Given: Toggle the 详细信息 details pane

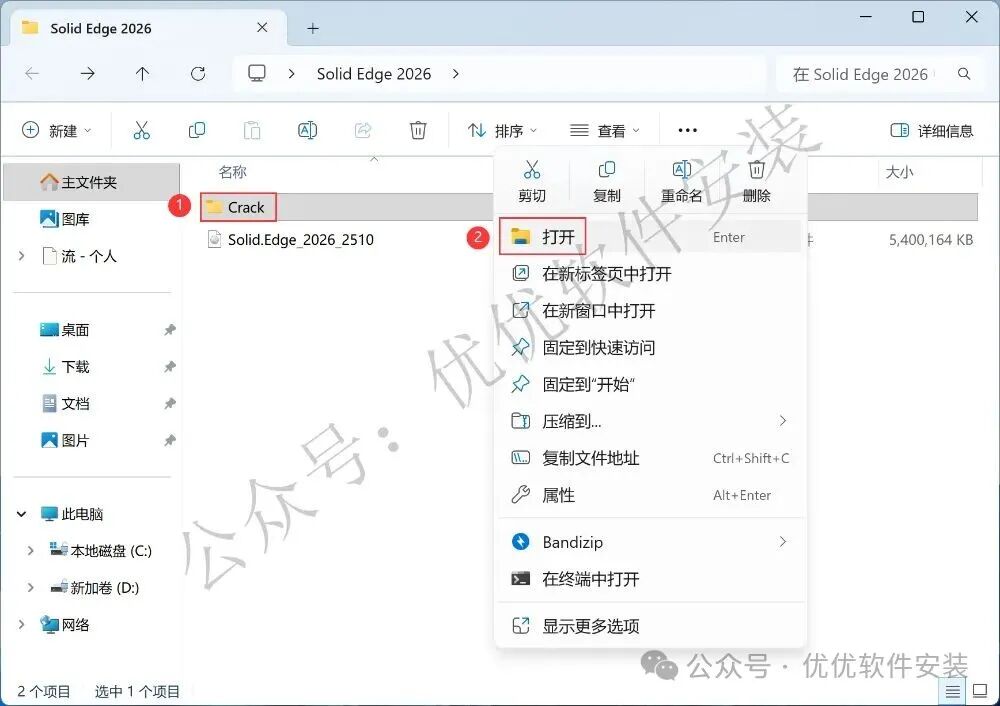Looking at the screenshot, I should pyautogui.click(x=932, y=131).
